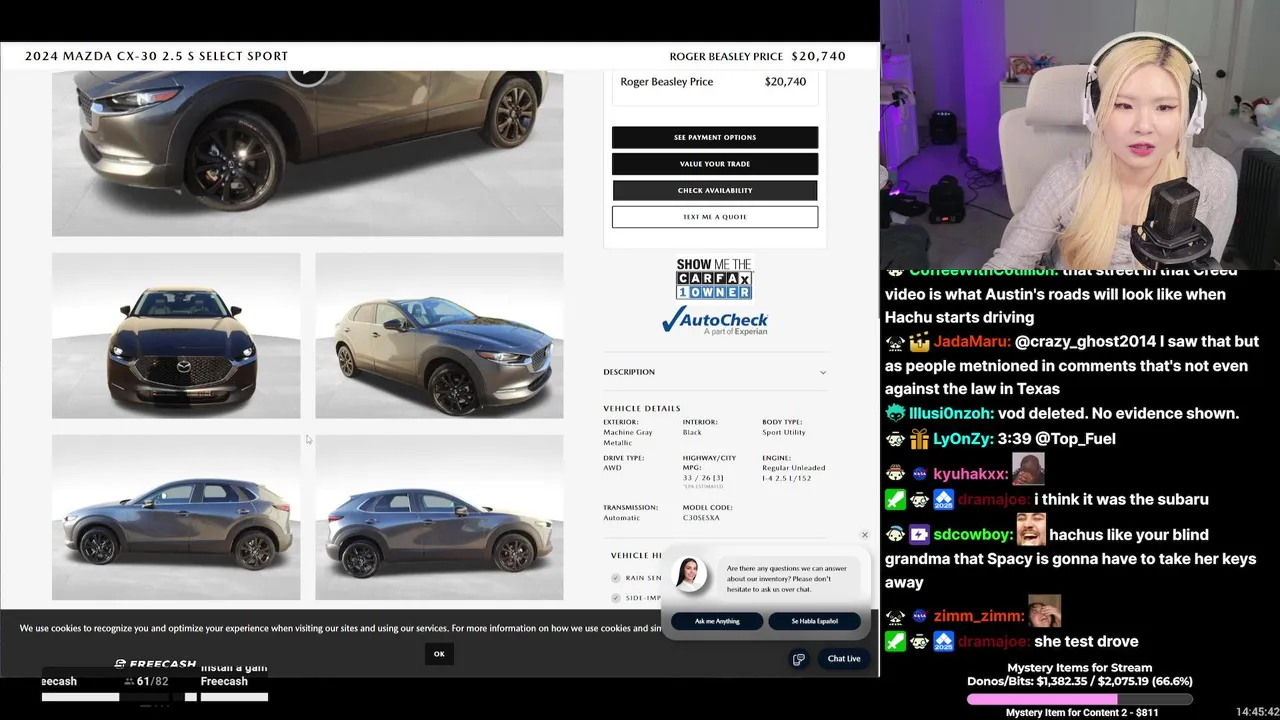Viewport: 1280px width, 720px height.
Task: Click the Automatic transmission value
Action: (x=620, y=518)
